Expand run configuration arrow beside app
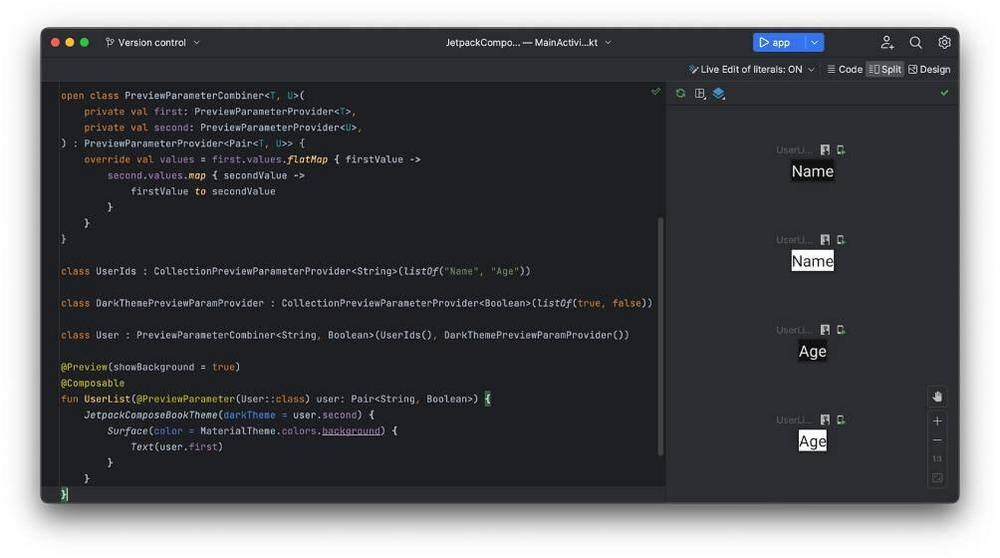1000x558 pixels. tap(815, 43)
